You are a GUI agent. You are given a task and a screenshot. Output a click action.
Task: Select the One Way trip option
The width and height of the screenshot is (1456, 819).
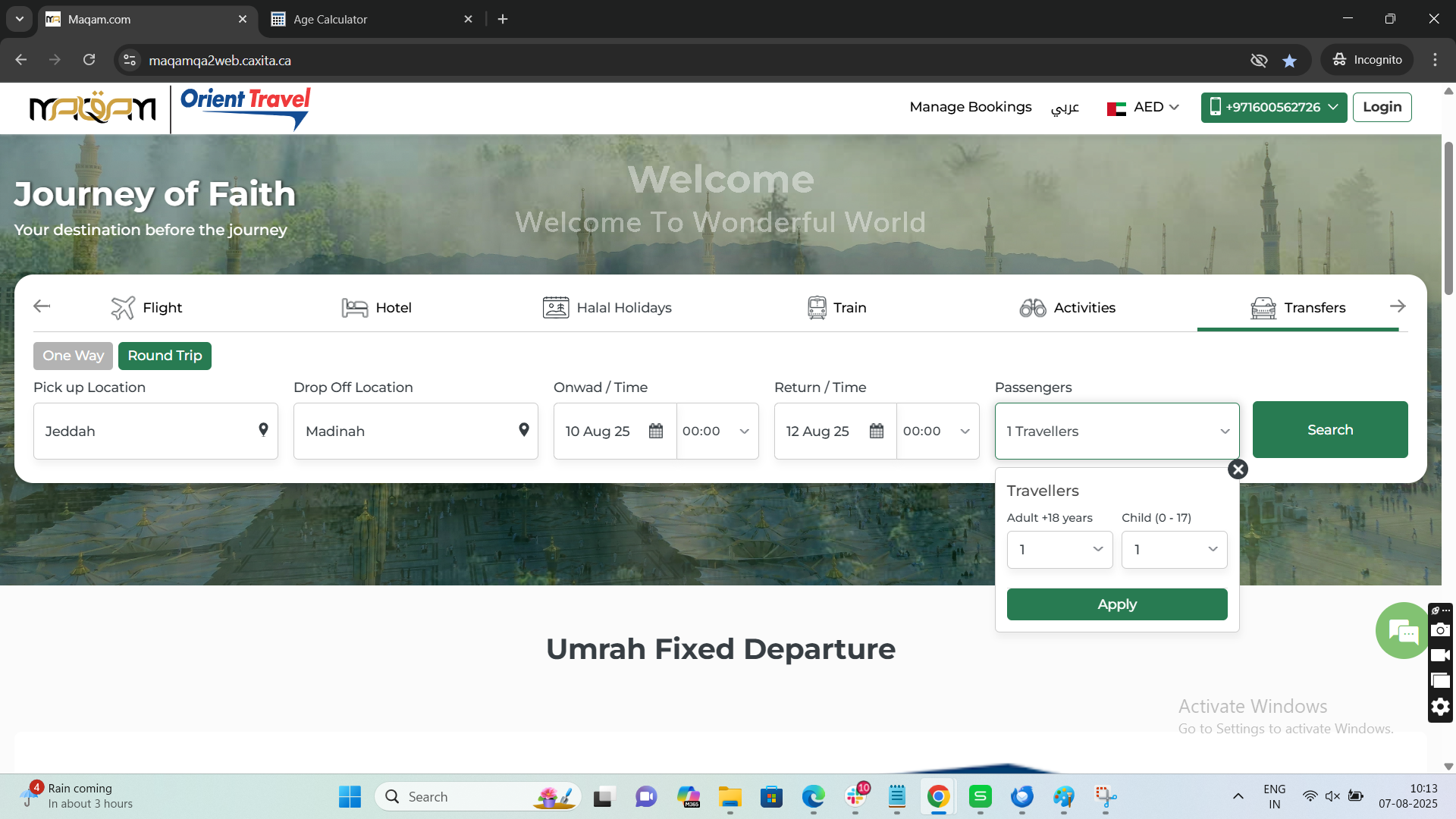pyautogui.click(x=73, y=356)
